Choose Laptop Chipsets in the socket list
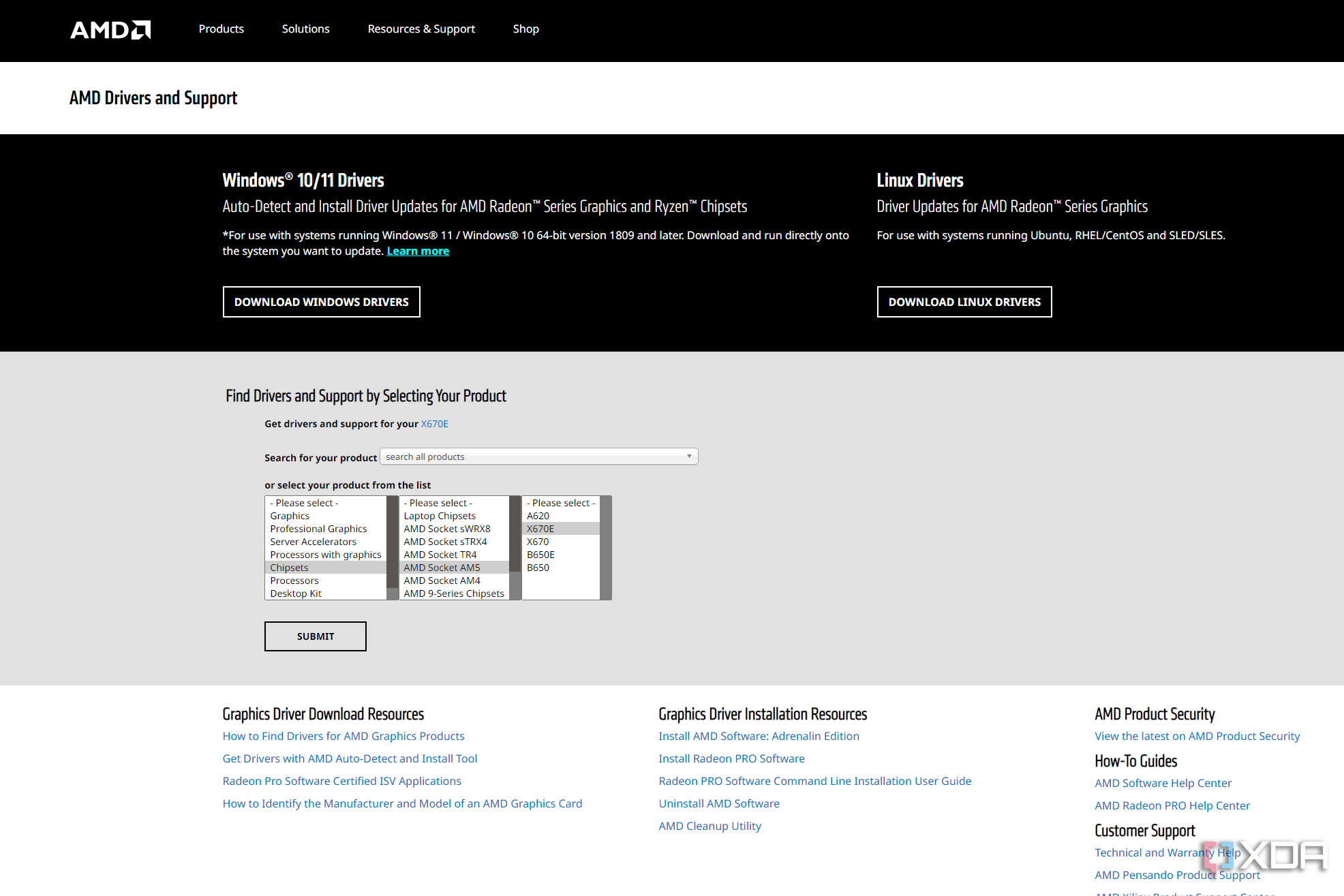The height and width of the screenshot is (896, 1344). click(455, 516)
